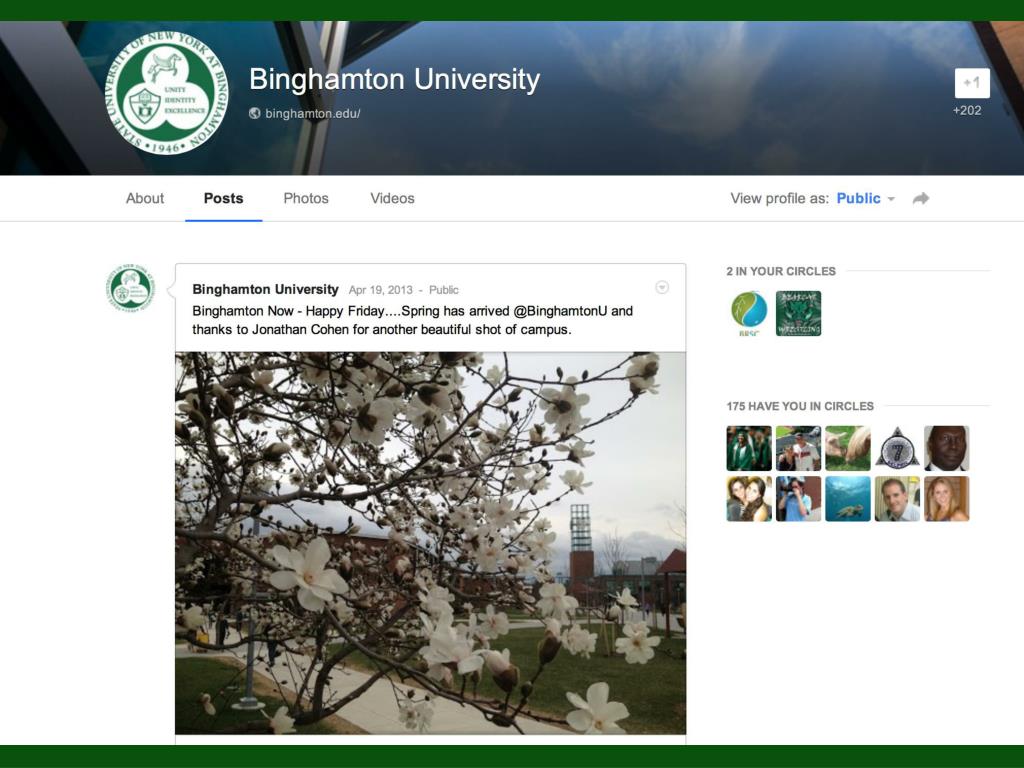The height and width of the screenshot is (768, 1024).
Task: Click the green Wrestling circle member icon
Action: click(x=798, y=313)
